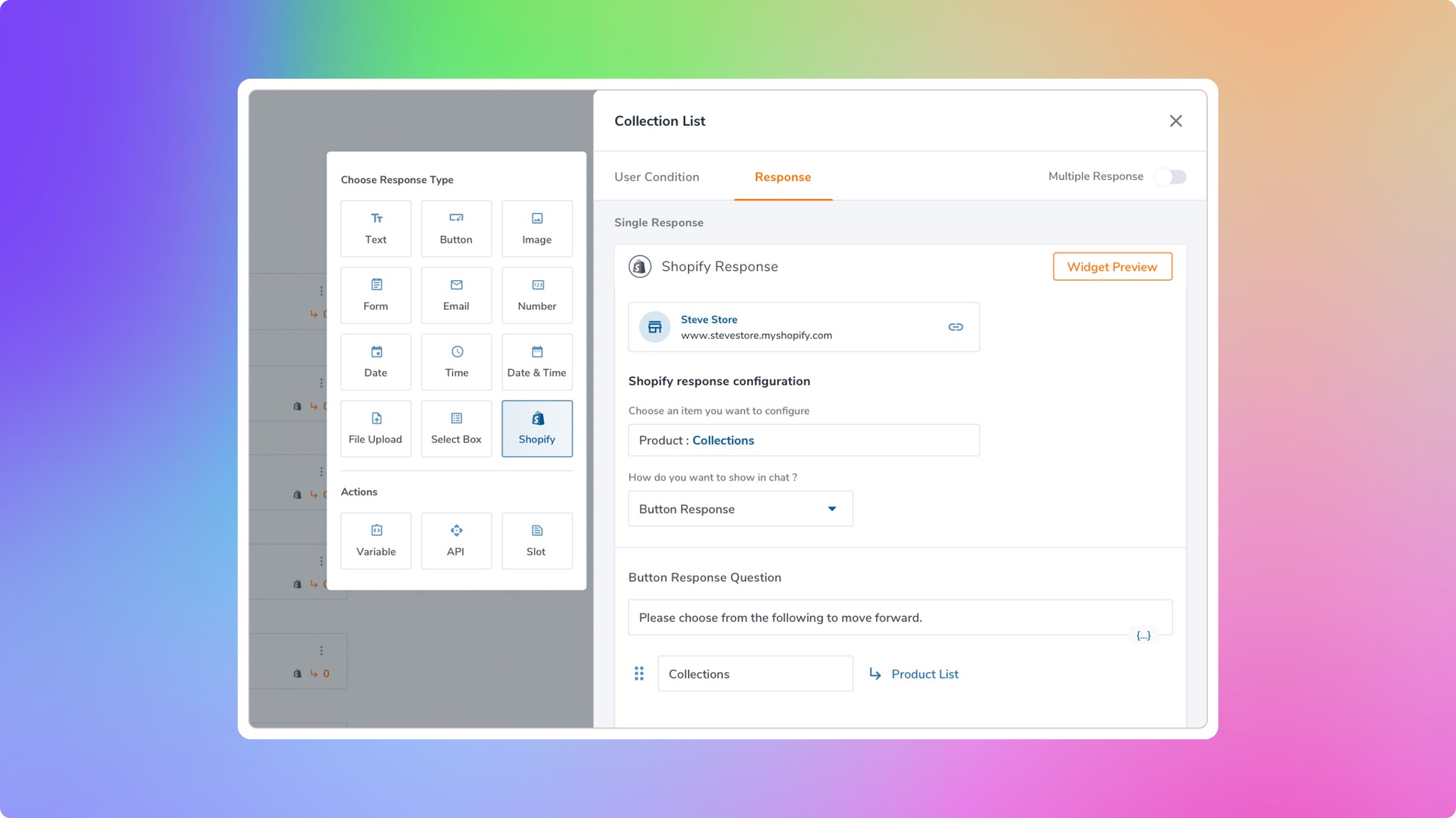Click the Collections button label field

(755, 674)
